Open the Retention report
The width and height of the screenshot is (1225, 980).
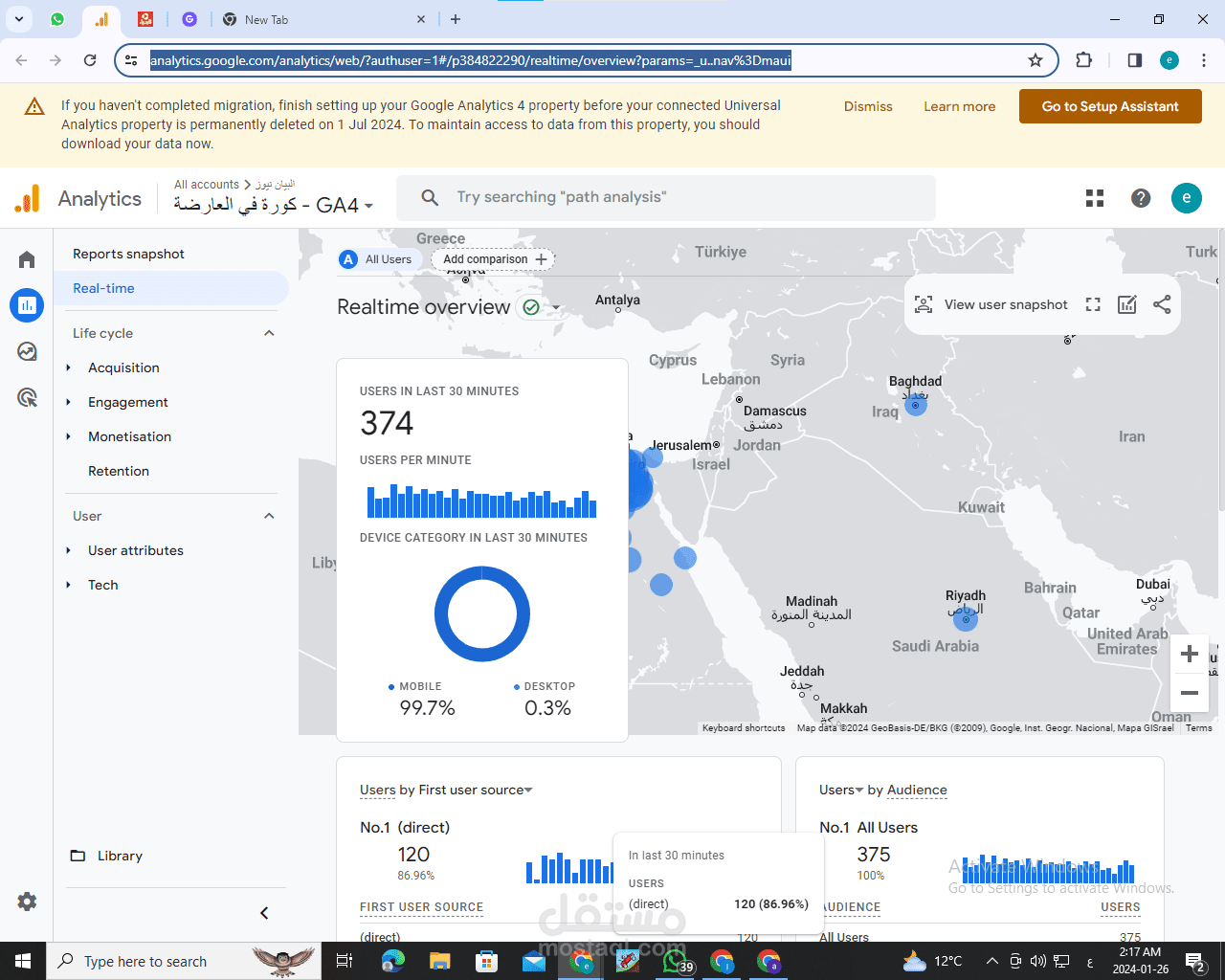tap(119, 471)
